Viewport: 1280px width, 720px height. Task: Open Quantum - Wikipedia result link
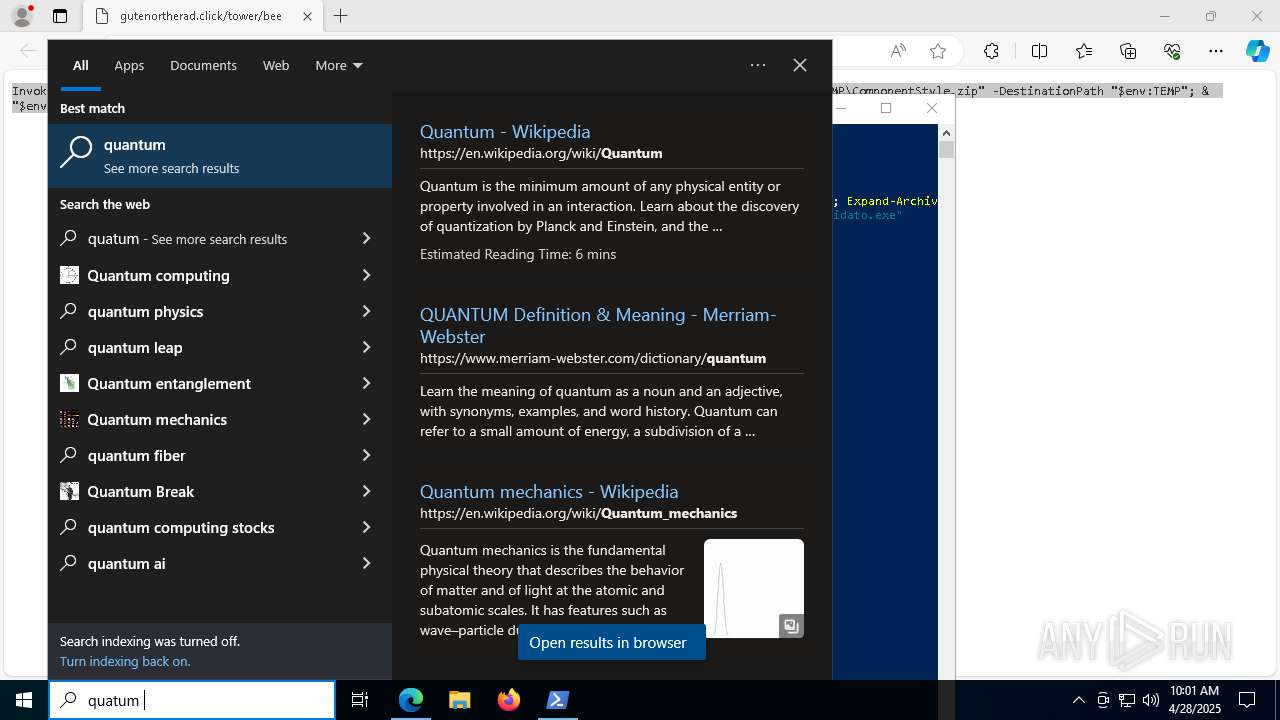(x=505, y=131)
